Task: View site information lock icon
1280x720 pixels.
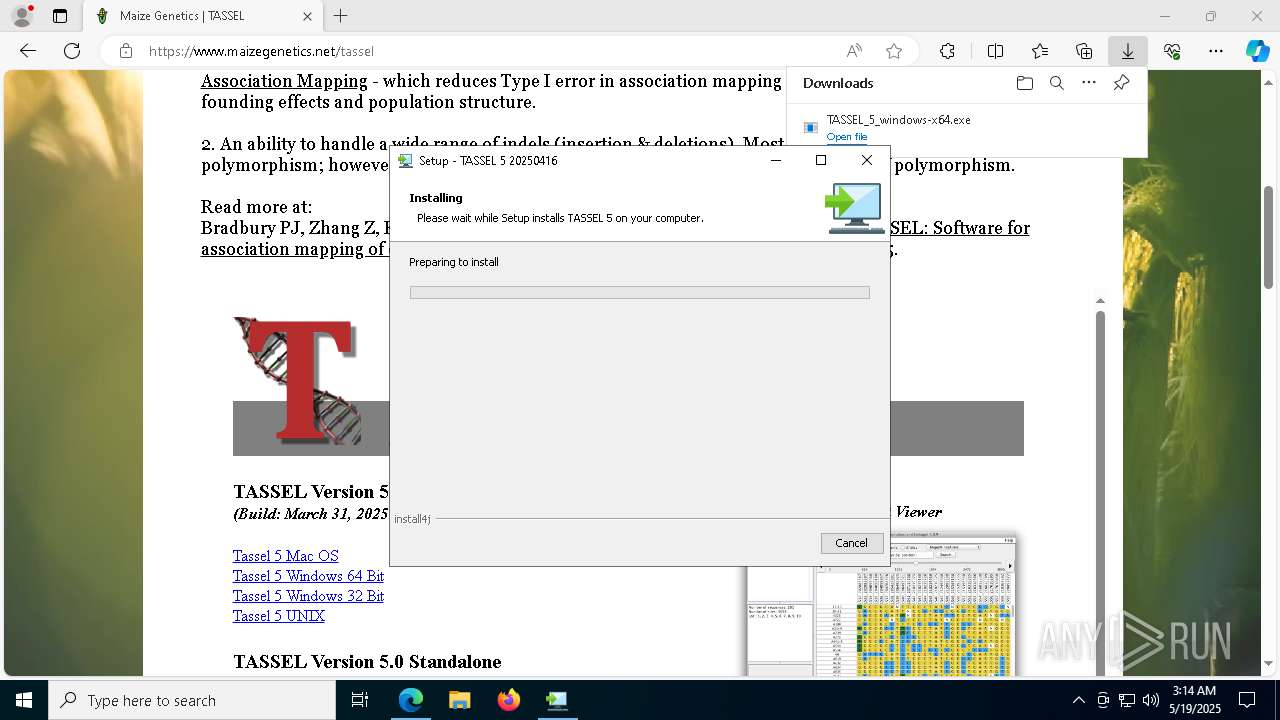Action: [x=125, y=51]
